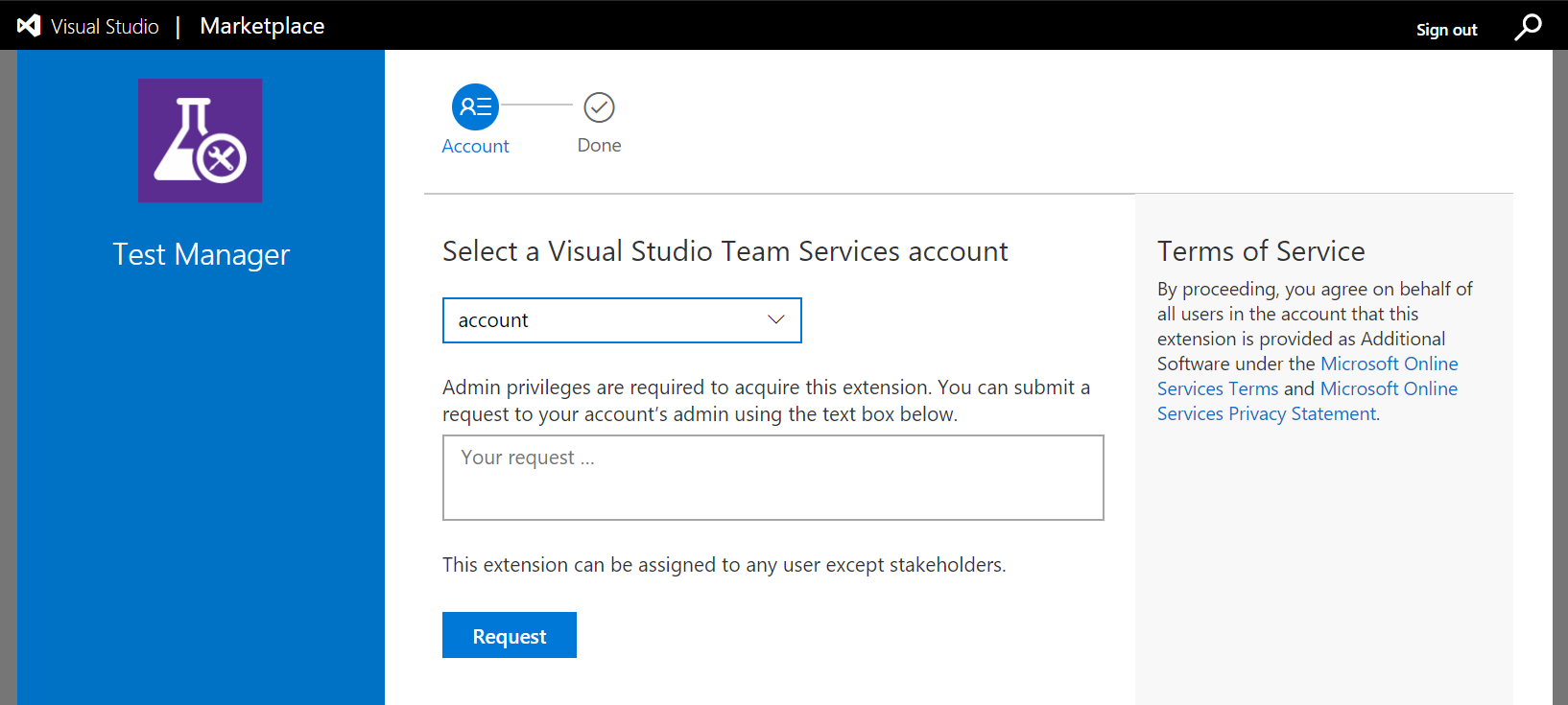Click 'Select a Visual Studio Team Services account' heading
This screenshot has width=1568, height=705.
click(725, 251)
